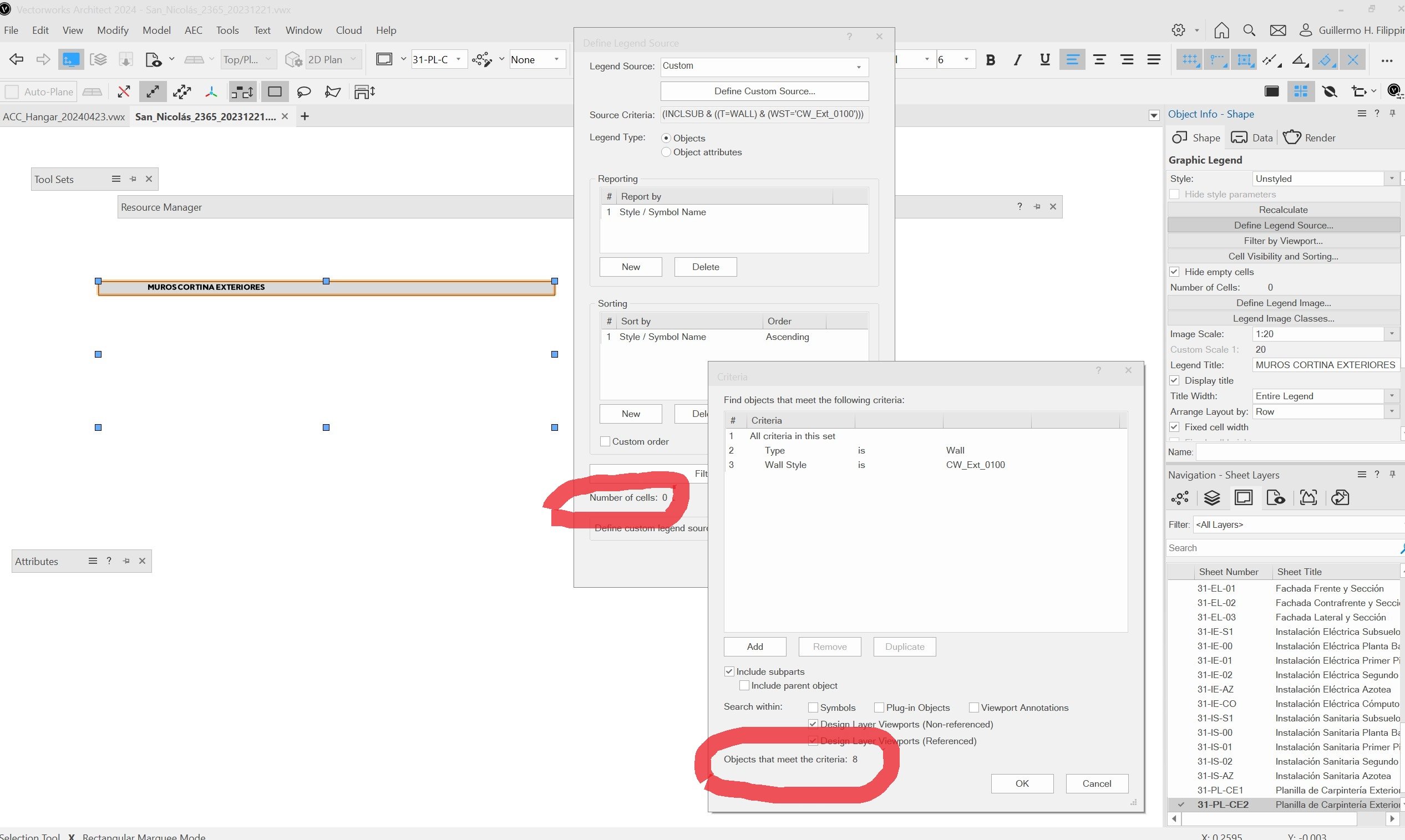Open the Home icon in top bar
This screenshot has width=1405, height=840.
point(1221,30)
